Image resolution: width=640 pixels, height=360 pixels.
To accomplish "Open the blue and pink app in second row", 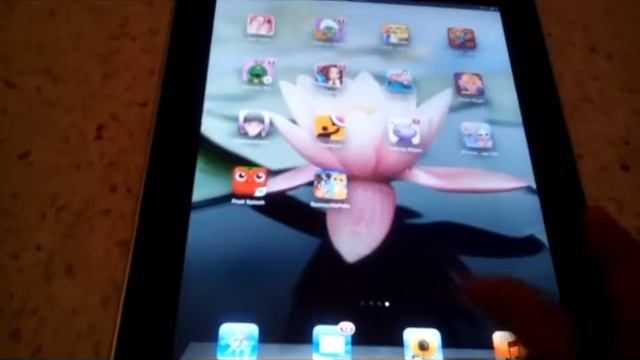I will (400, 80).
